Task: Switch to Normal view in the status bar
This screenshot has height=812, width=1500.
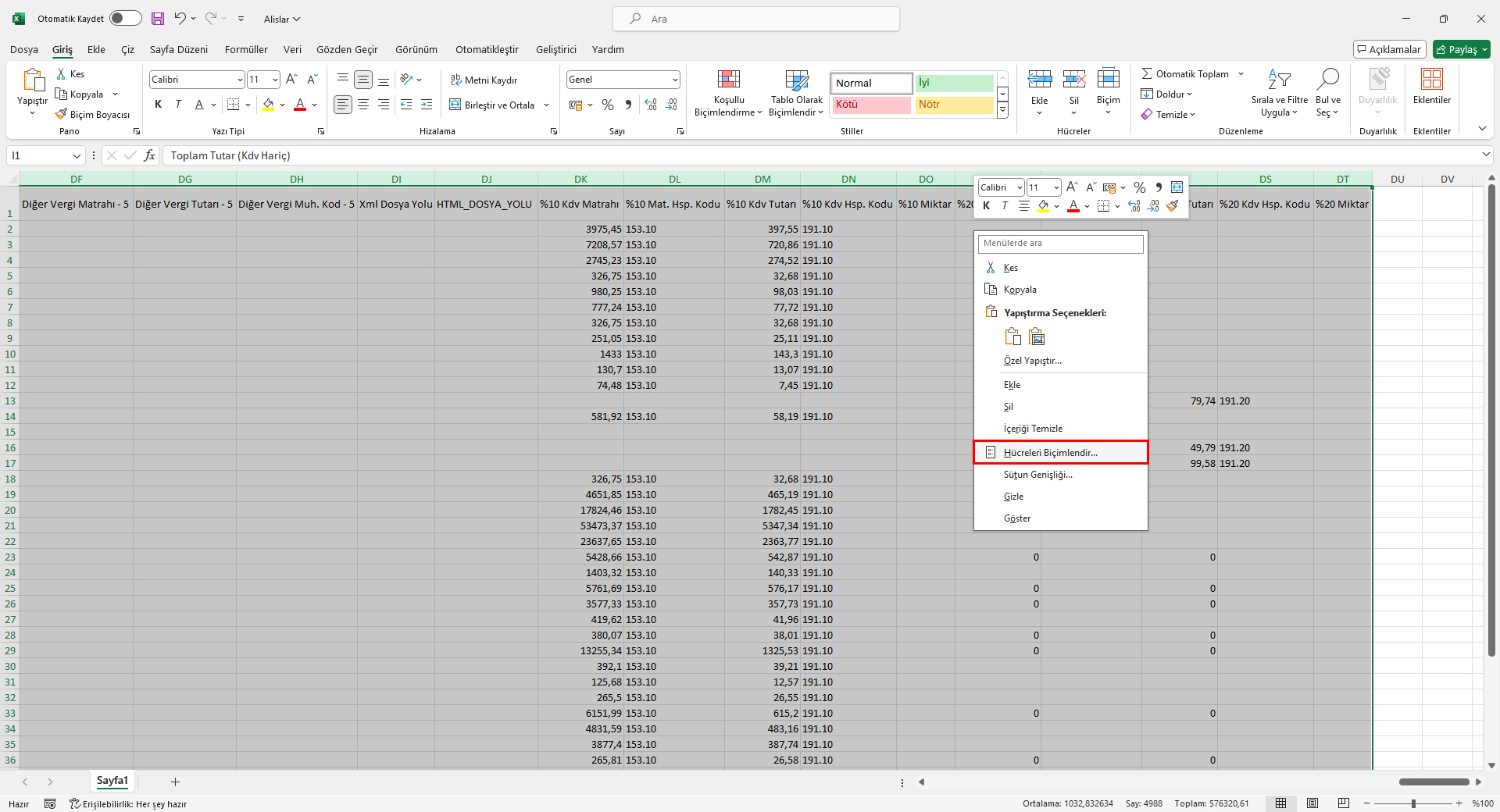Action: click(1281, 803)
